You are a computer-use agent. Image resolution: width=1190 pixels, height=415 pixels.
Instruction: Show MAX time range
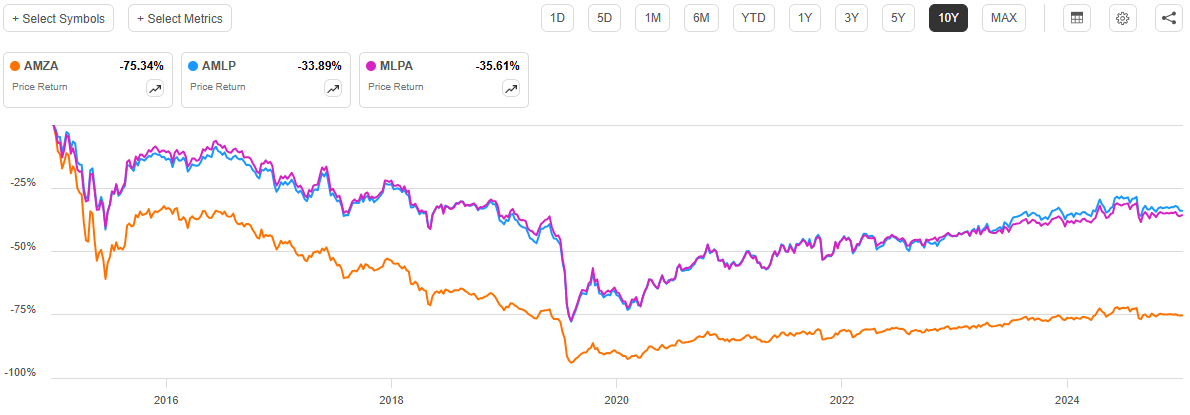[1003, 18]
